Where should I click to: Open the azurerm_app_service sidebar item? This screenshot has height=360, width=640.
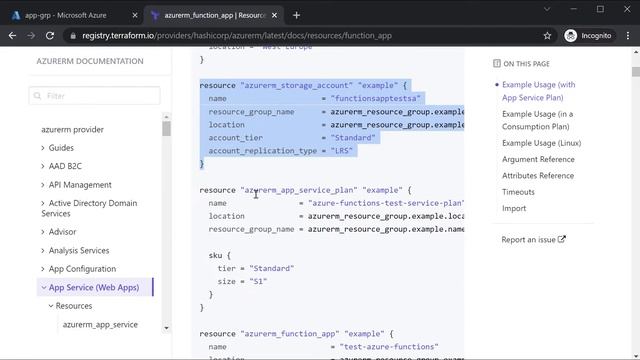100,324
